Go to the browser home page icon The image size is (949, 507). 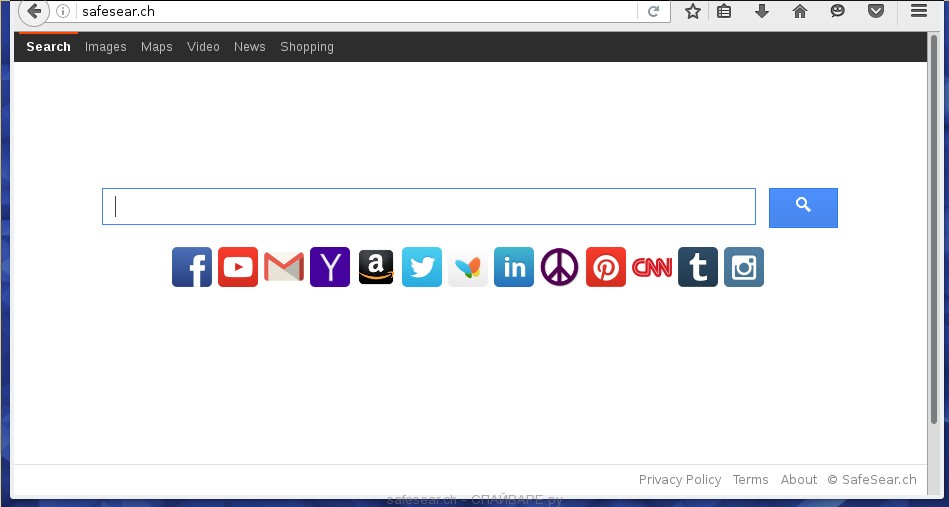[800, 11]
